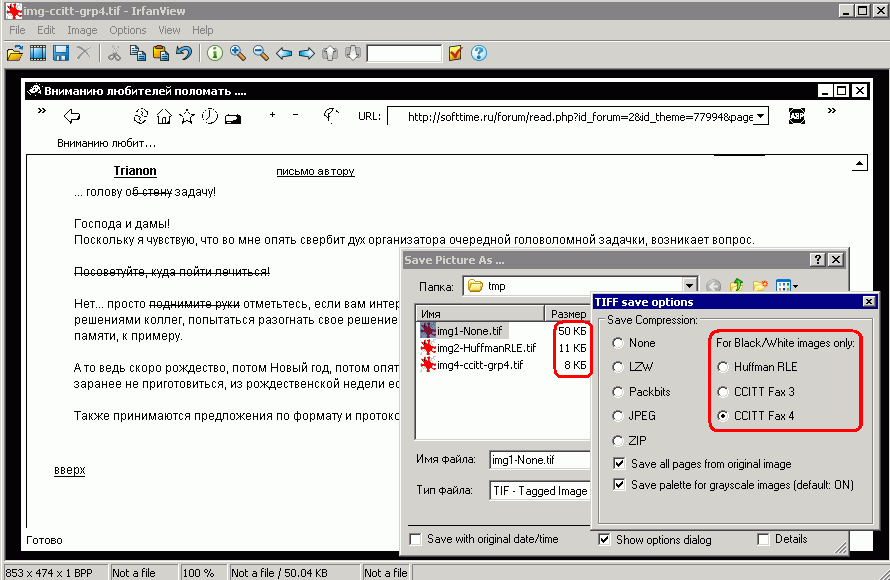Select the LZW compression option
Screen dimensions: 890x580
[x=618, y=367]
